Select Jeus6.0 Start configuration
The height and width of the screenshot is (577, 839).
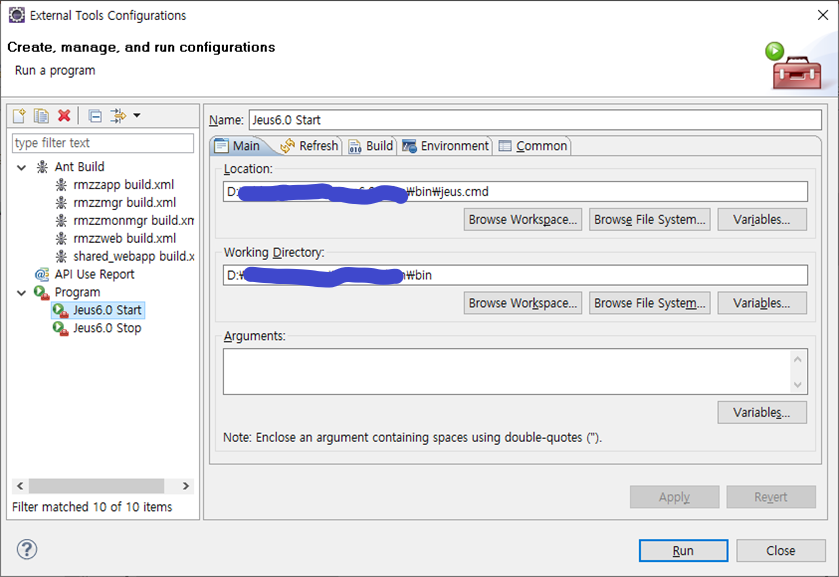[107, 310]
